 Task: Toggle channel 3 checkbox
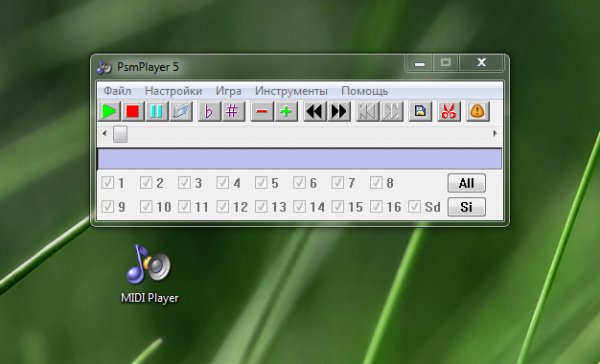(x=184, y=183)
